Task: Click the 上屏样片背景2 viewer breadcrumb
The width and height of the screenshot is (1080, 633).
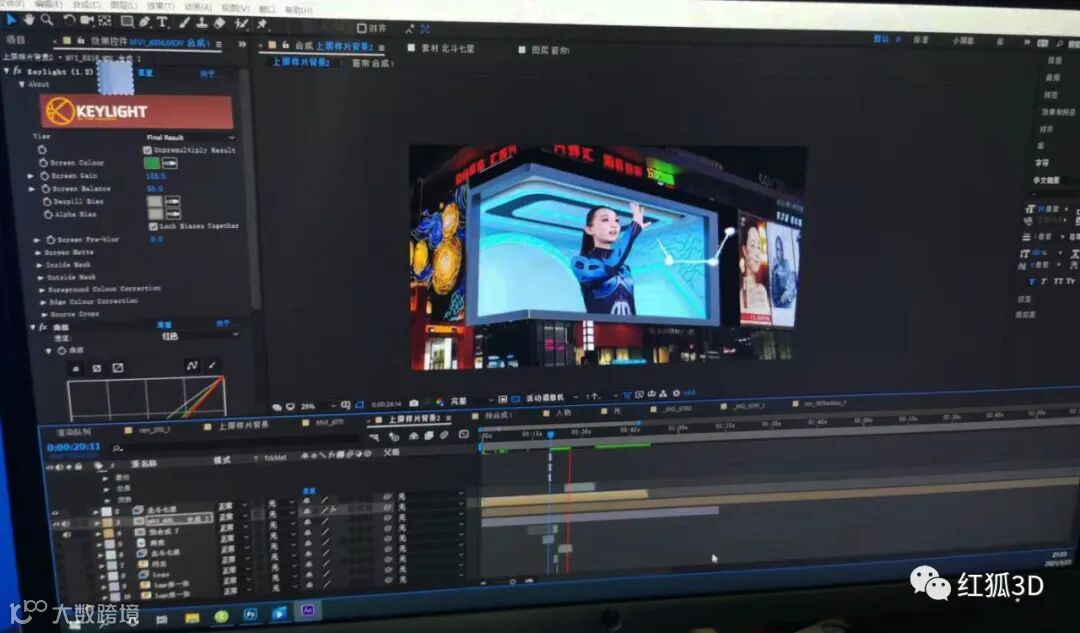Action: click(x=301, y=62)
